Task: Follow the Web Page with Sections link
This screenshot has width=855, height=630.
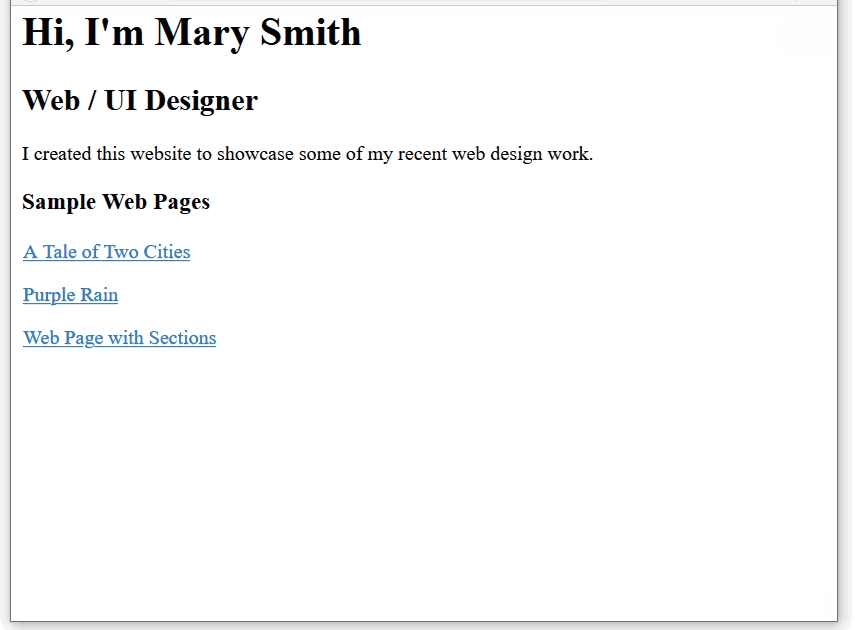Action: point(119,338)
